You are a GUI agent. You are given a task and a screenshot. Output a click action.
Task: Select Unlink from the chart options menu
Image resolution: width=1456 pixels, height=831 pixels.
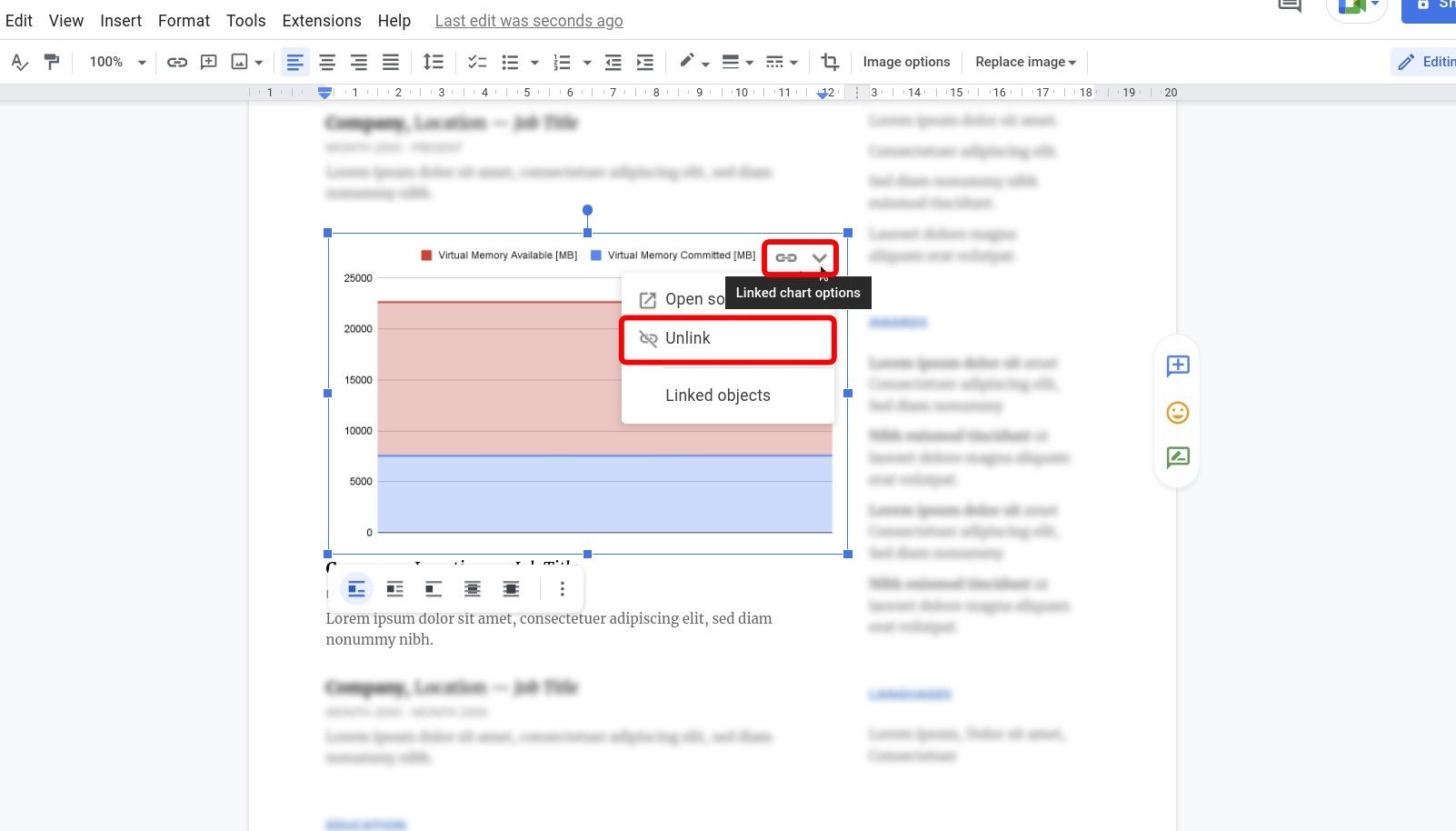click(688, 338)
